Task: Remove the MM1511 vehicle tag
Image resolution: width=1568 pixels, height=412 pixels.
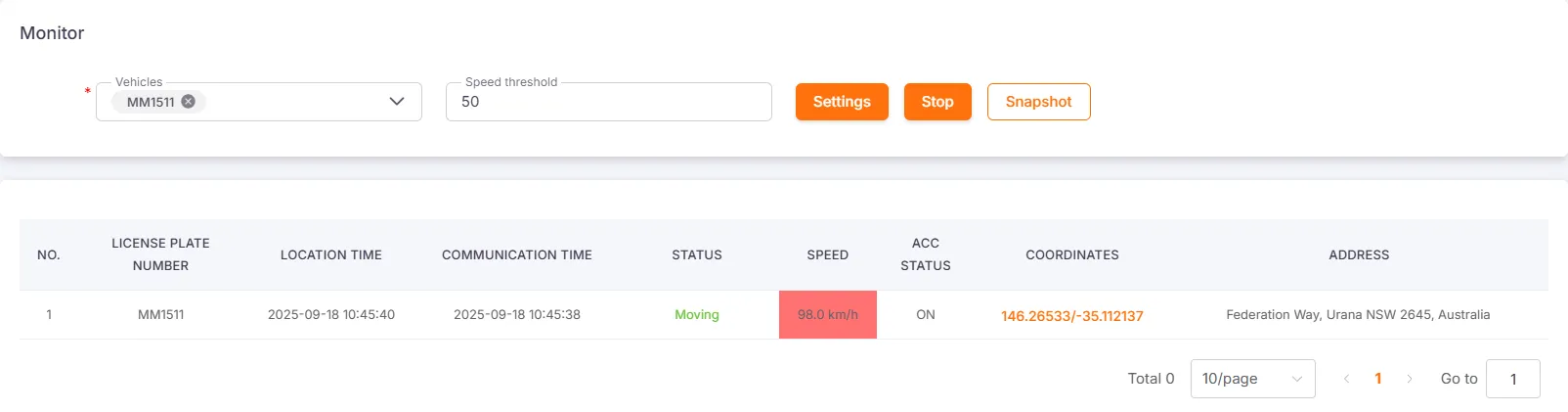Action: tap(189, 102)
